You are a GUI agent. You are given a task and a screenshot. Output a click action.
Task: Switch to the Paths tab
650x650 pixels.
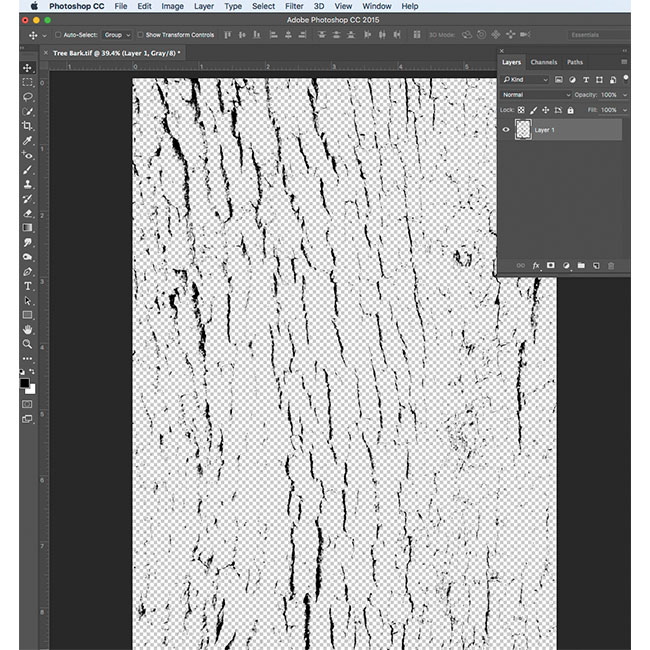[575, 62]
